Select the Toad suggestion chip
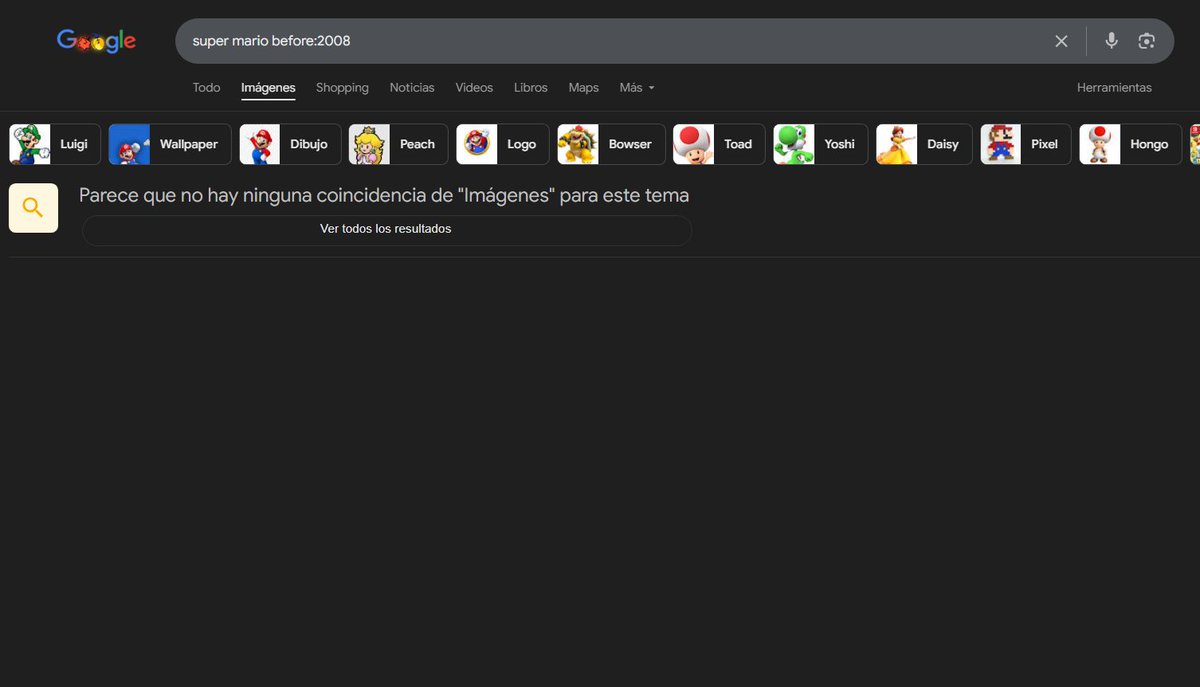 click(x=719, y=144)
